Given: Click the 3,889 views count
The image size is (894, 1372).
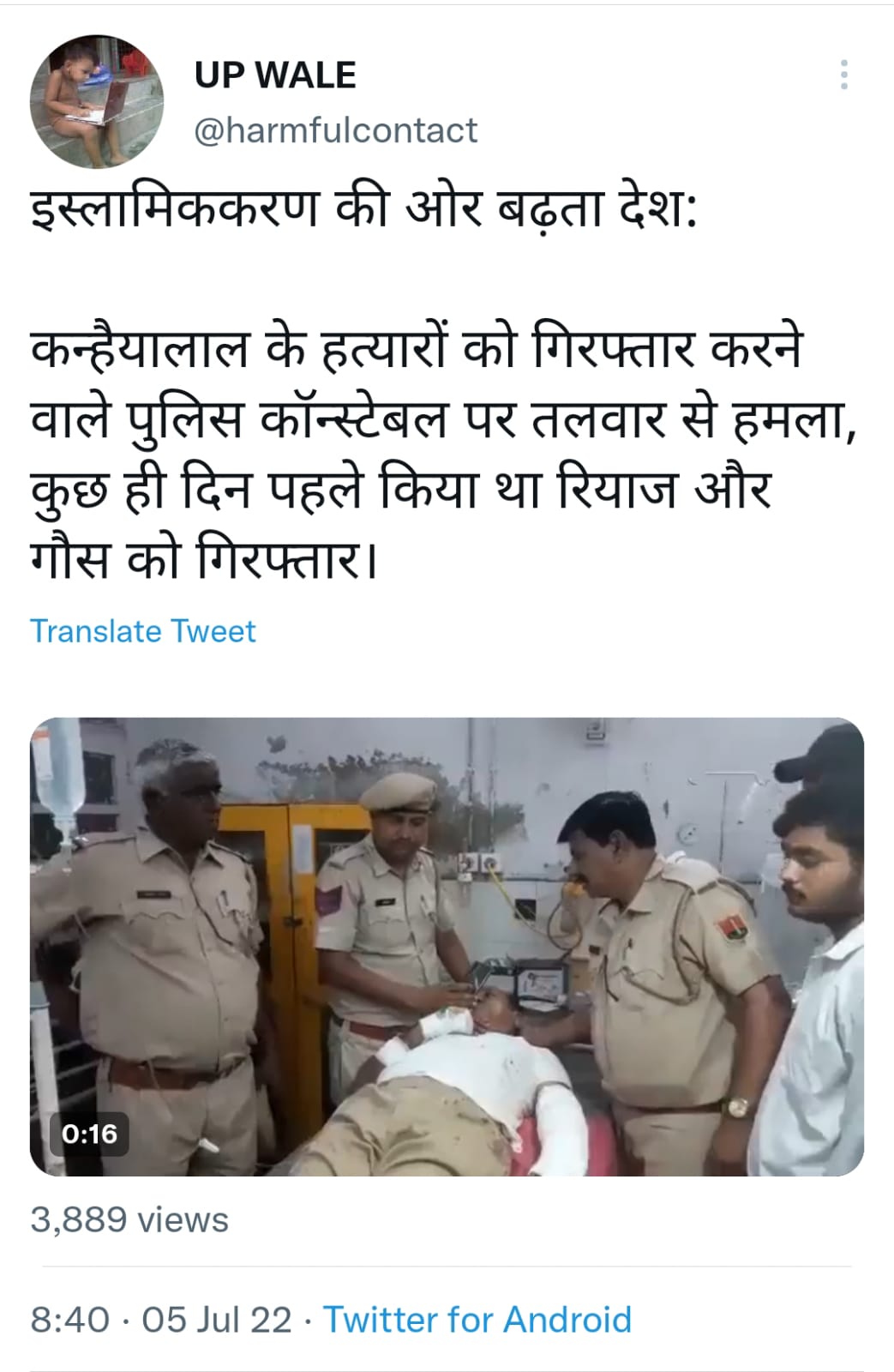Looking at the screenshot, I should pyautogui.click(x=129, y=1219).
